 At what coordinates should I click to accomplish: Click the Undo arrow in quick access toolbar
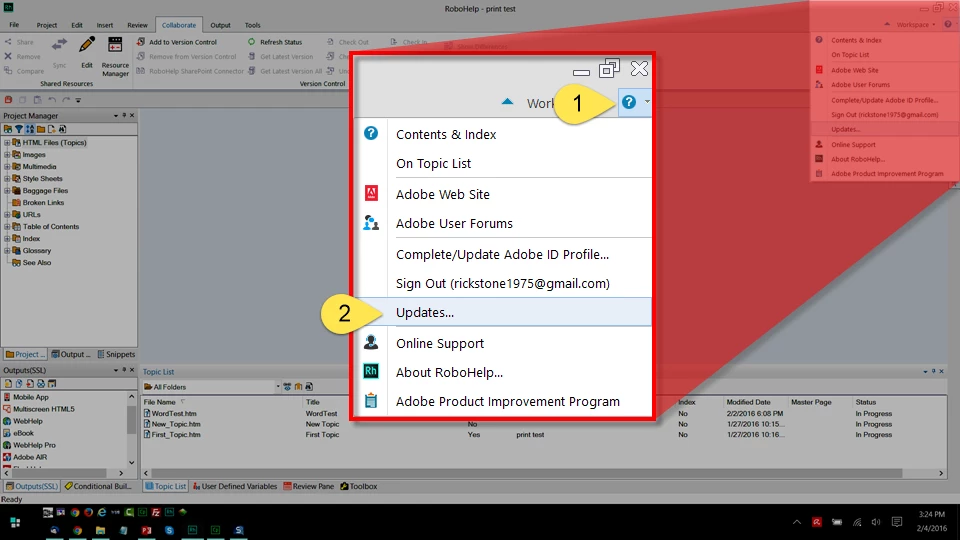click(x=52, y=100)
